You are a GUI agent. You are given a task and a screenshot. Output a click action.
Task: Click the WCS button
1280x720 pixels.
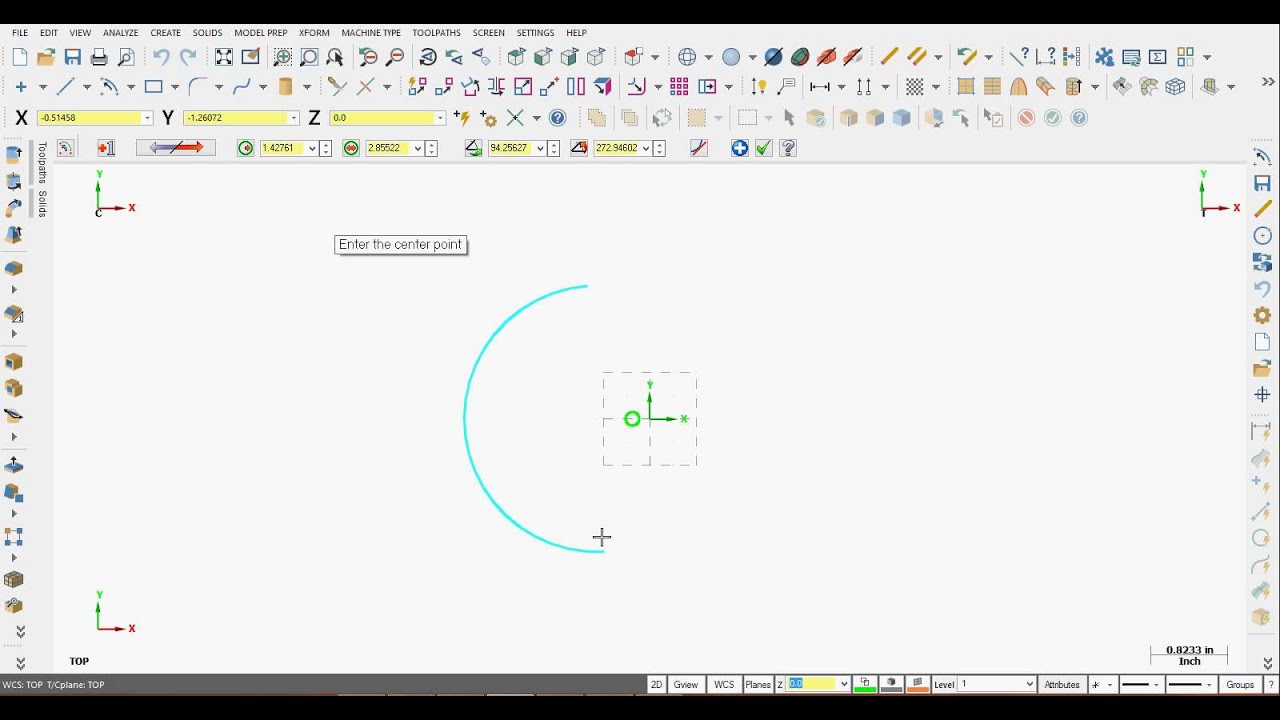click(x=724, y=685)
